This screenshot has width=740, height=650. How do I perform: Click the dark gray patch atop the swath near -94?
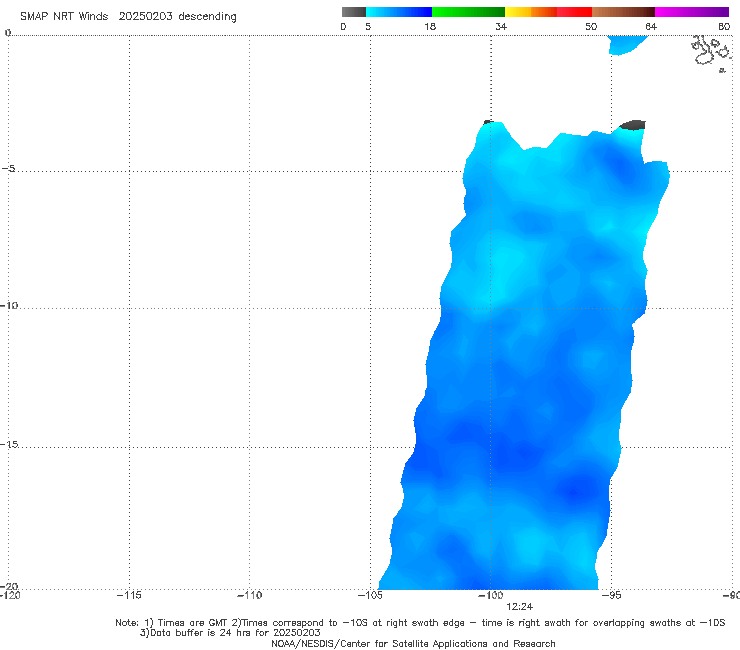pos(633,125)
